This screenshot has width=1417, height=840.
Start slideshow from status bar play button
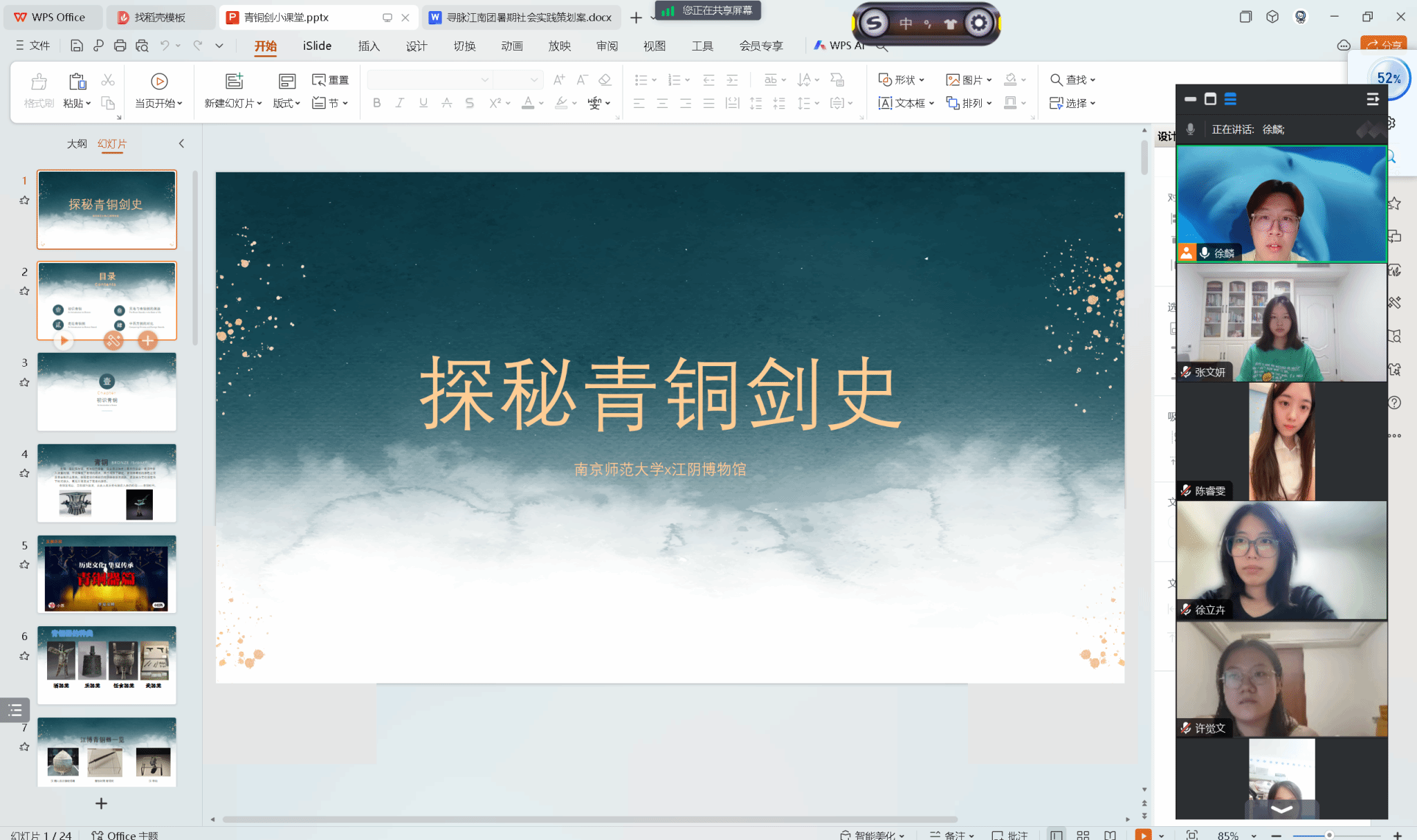tap(1143, 835)
